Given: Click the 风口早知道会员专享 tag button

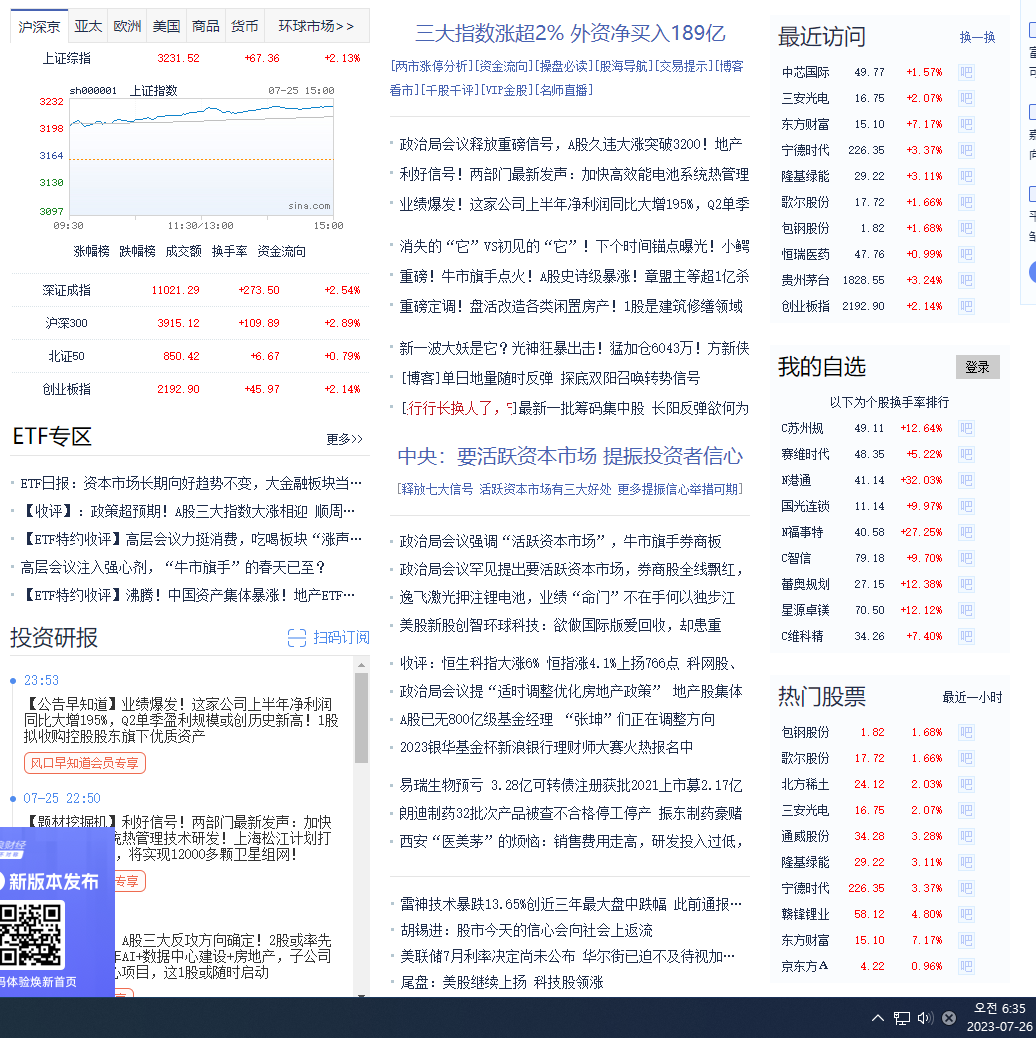Looking at the screenshot, I should pos(85,763).
